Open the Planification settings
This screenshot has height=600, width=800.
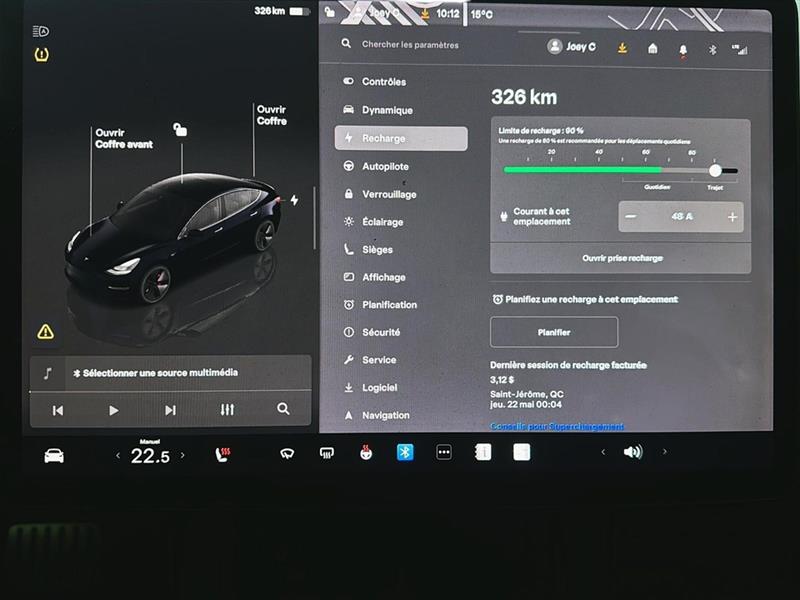(380, 305)
